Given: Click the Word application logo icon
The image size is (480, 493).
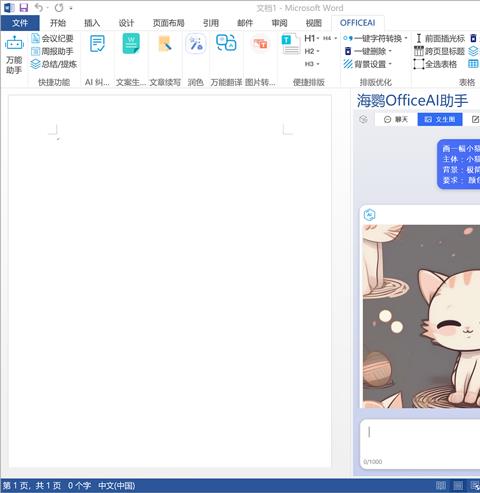Looking at the screenshot, I should click(9, 7).
